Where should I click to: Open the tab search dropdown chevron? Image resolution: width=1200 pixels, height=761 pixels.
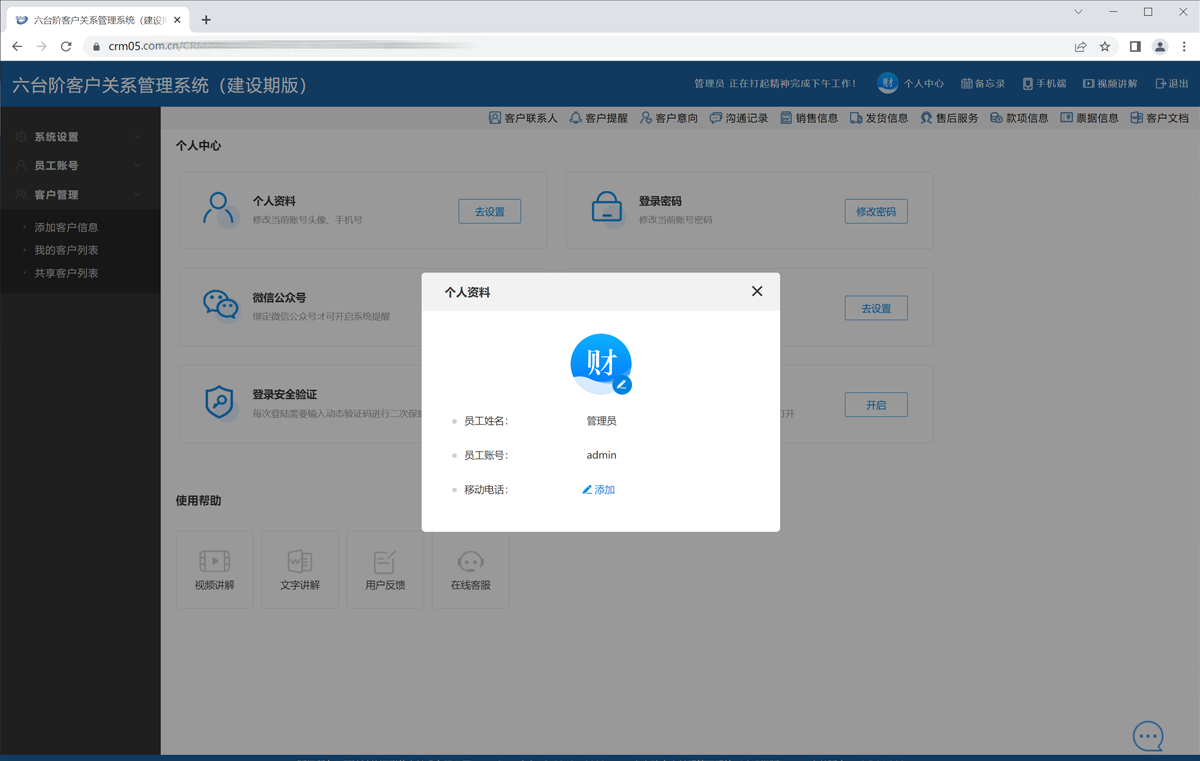click(1078, 12)
